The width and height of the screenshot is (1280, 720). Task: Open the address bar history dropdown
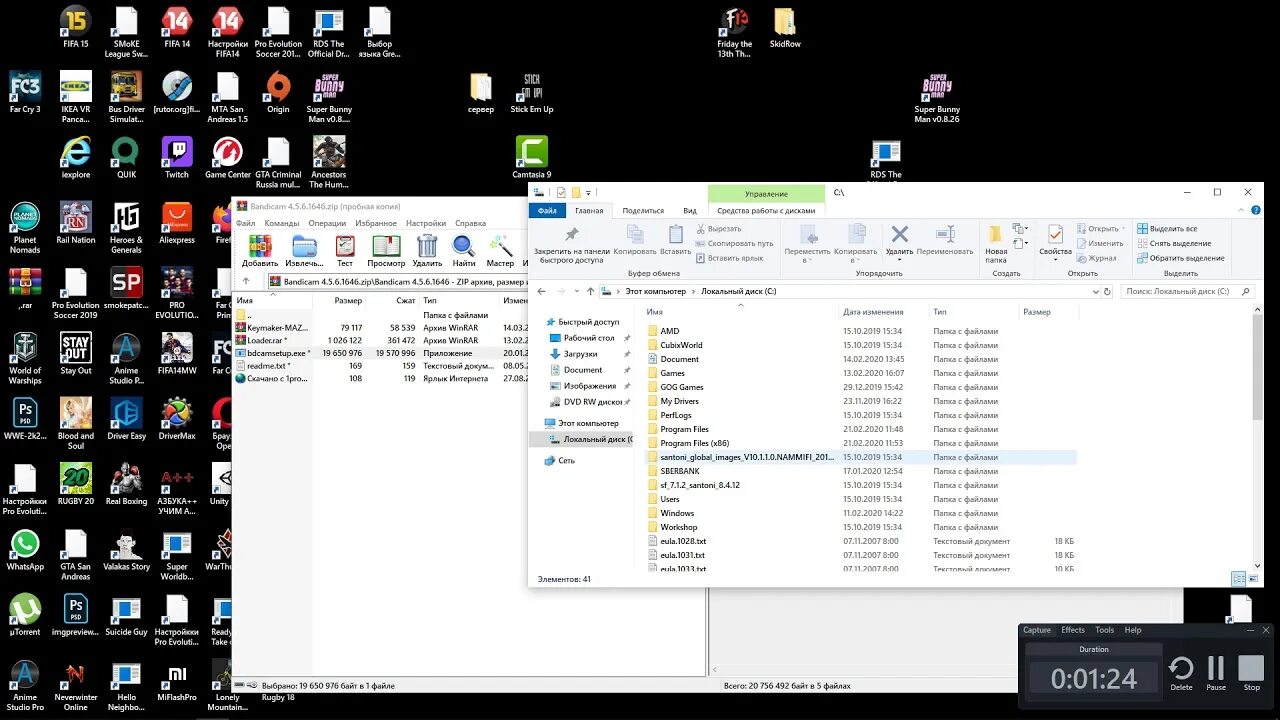pos(1095,292)
